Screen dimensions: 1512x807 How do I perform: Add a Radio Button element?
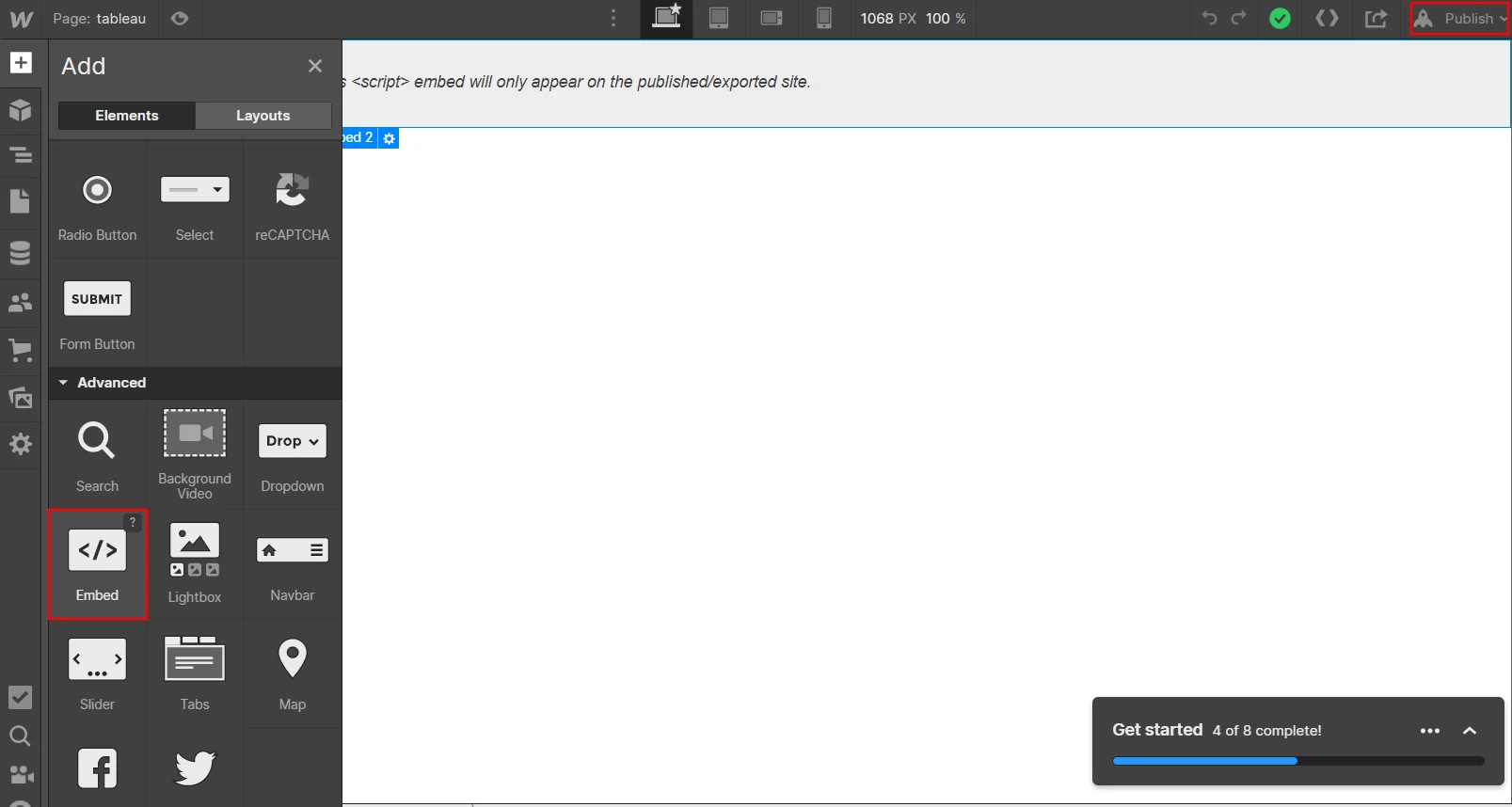point(97,204)
